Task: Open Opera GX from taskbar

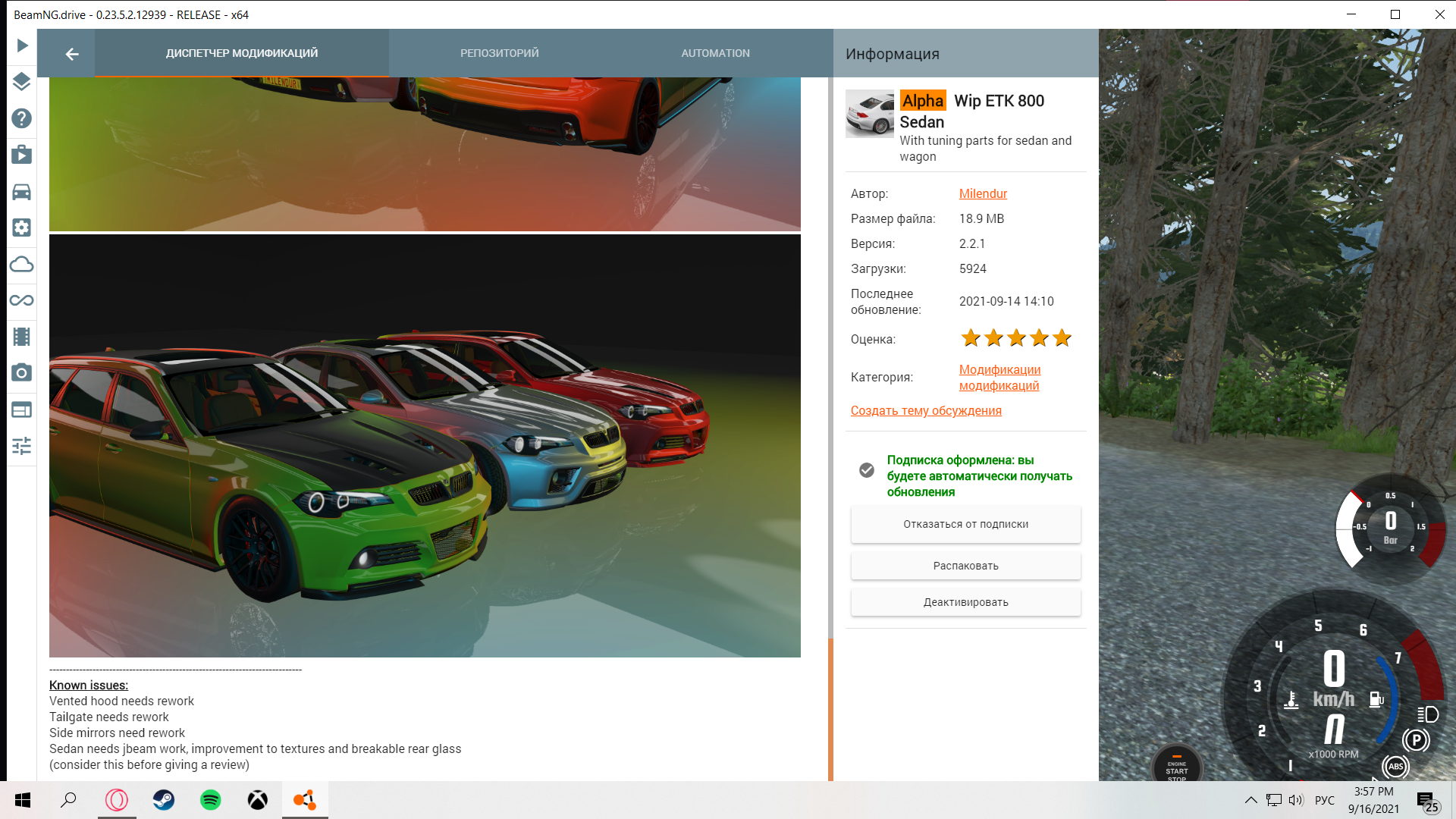Action: [x=117, y=800]
